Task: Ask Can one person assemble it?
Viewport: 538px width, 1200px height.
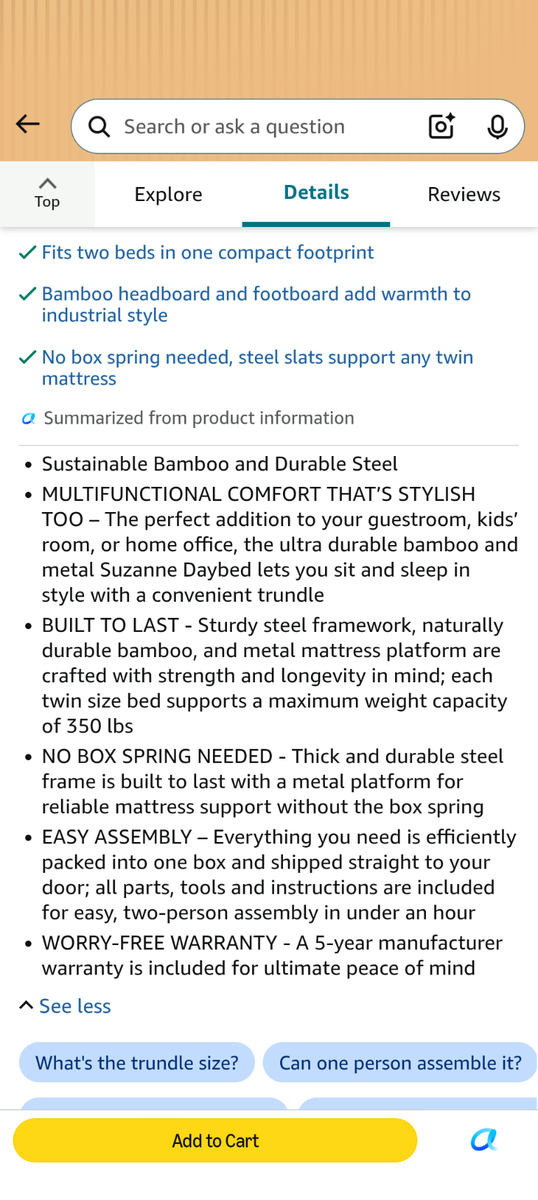Action: pyautogui.click(x=400, y=1062)
